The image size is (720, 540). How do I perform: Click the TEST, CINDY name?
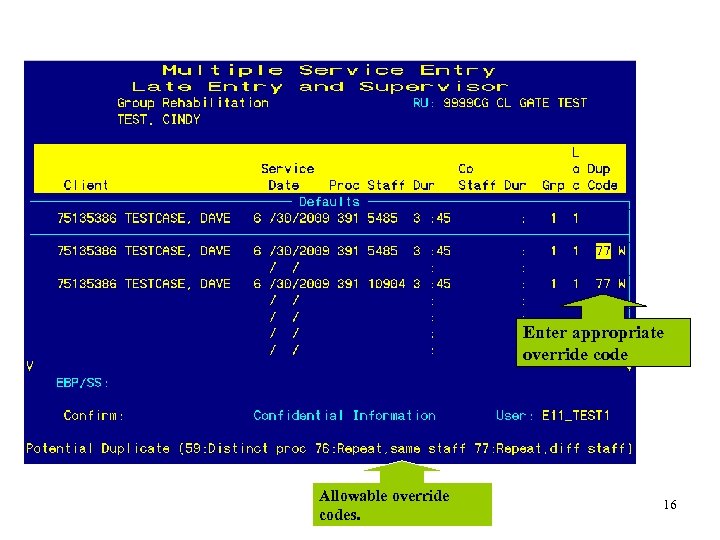[159, 119]
